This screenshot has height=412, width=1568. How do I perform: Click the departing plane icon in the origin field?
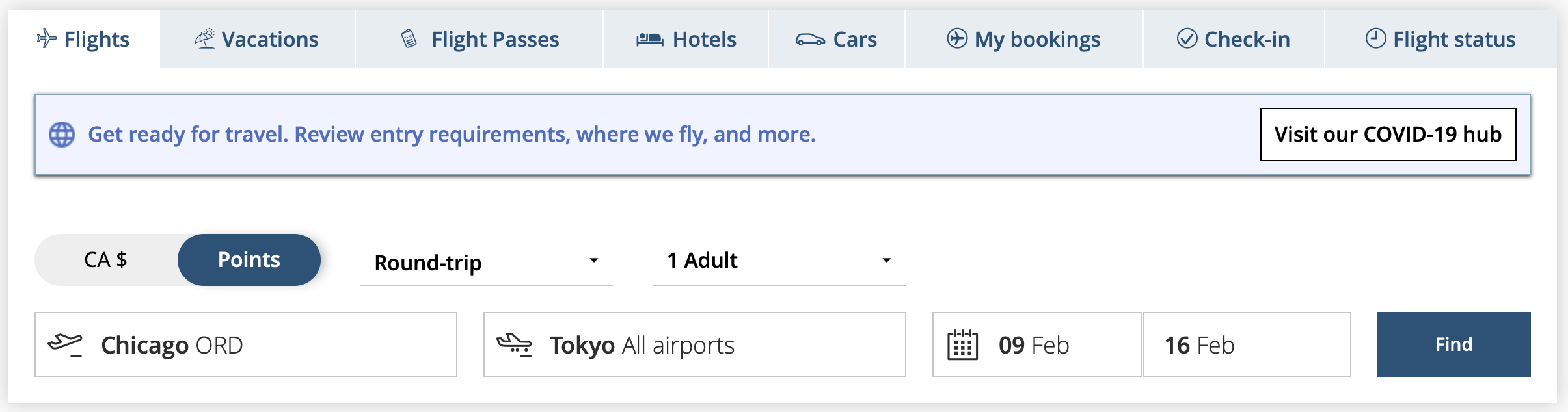point(65,343)
